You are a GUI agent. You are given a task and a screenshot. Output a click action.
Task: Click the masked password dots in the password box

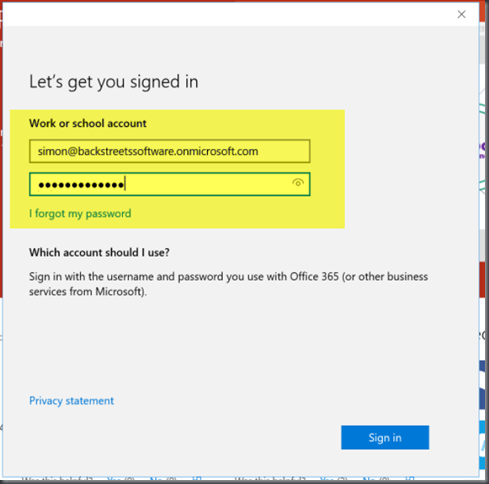81,184
